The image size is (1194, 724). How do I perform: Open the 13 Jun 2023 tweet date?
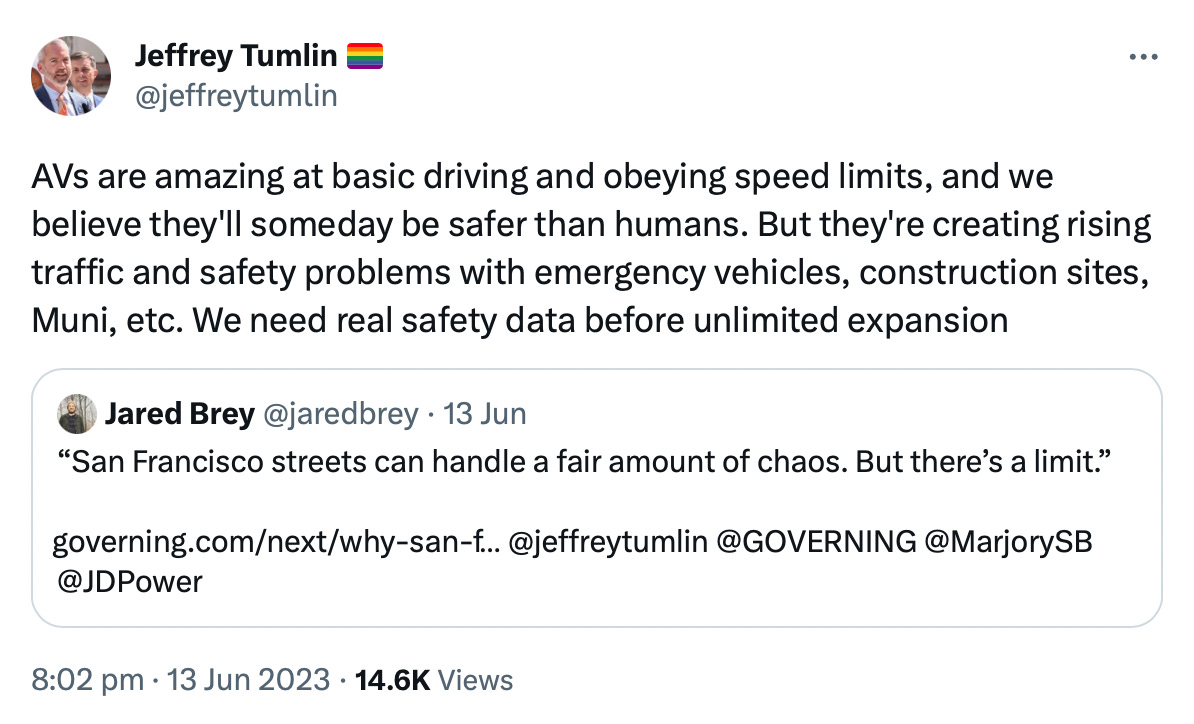click(248, 680)
